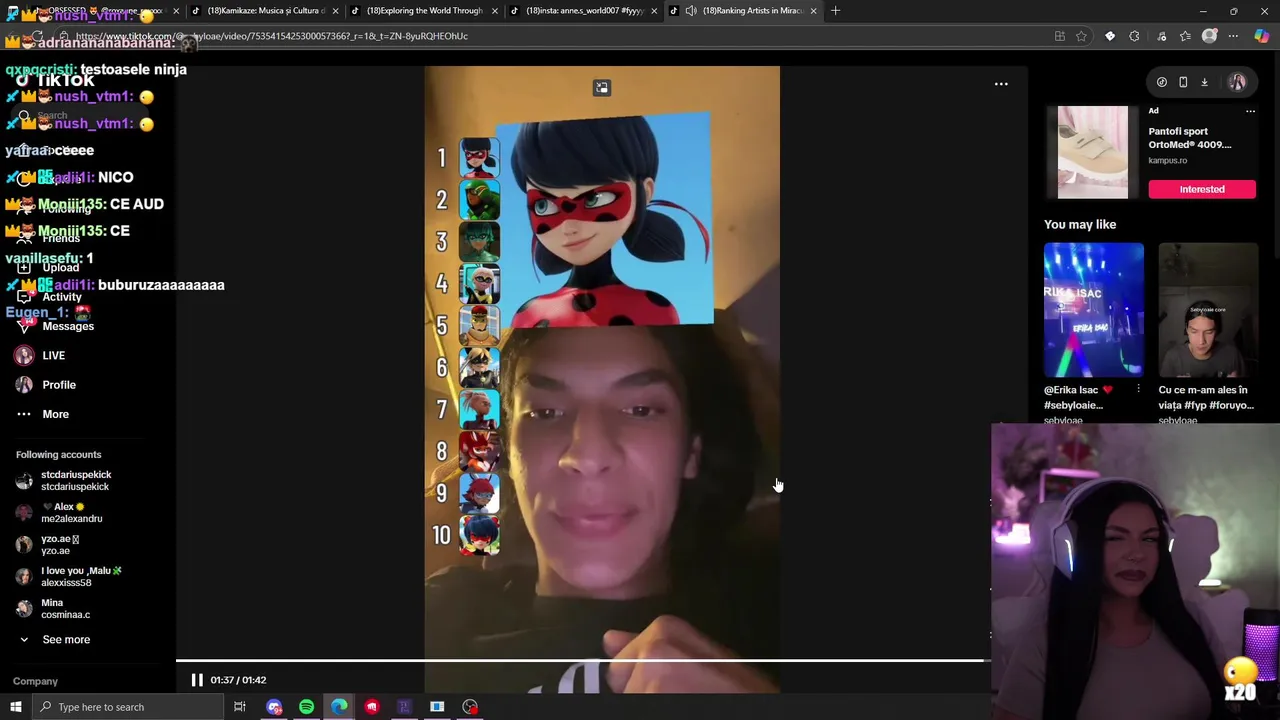Open Microsoft Edge on taskbar

tap(339, 707)
